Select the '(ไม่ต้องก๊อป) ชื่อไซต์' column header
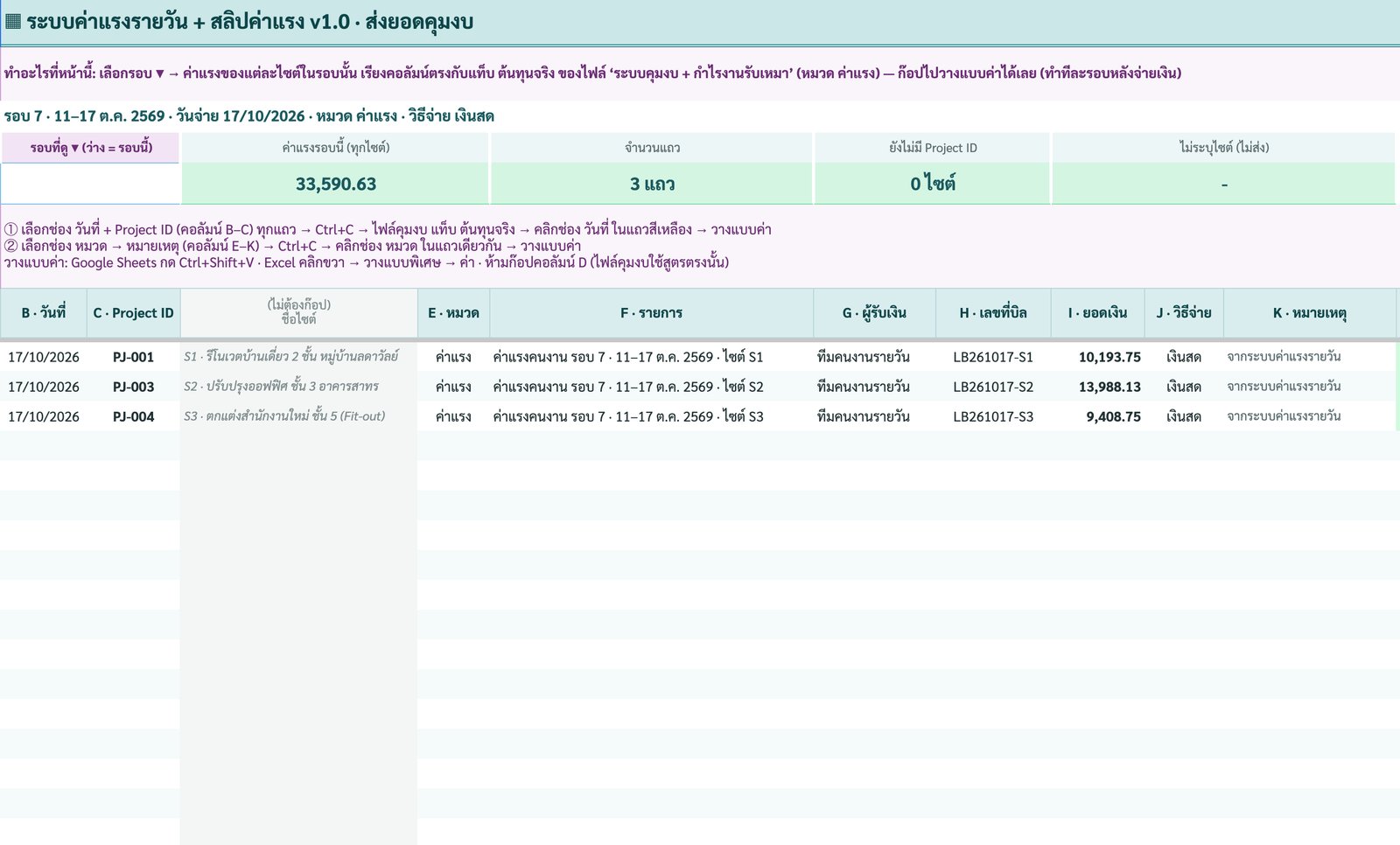 (299, 313)
